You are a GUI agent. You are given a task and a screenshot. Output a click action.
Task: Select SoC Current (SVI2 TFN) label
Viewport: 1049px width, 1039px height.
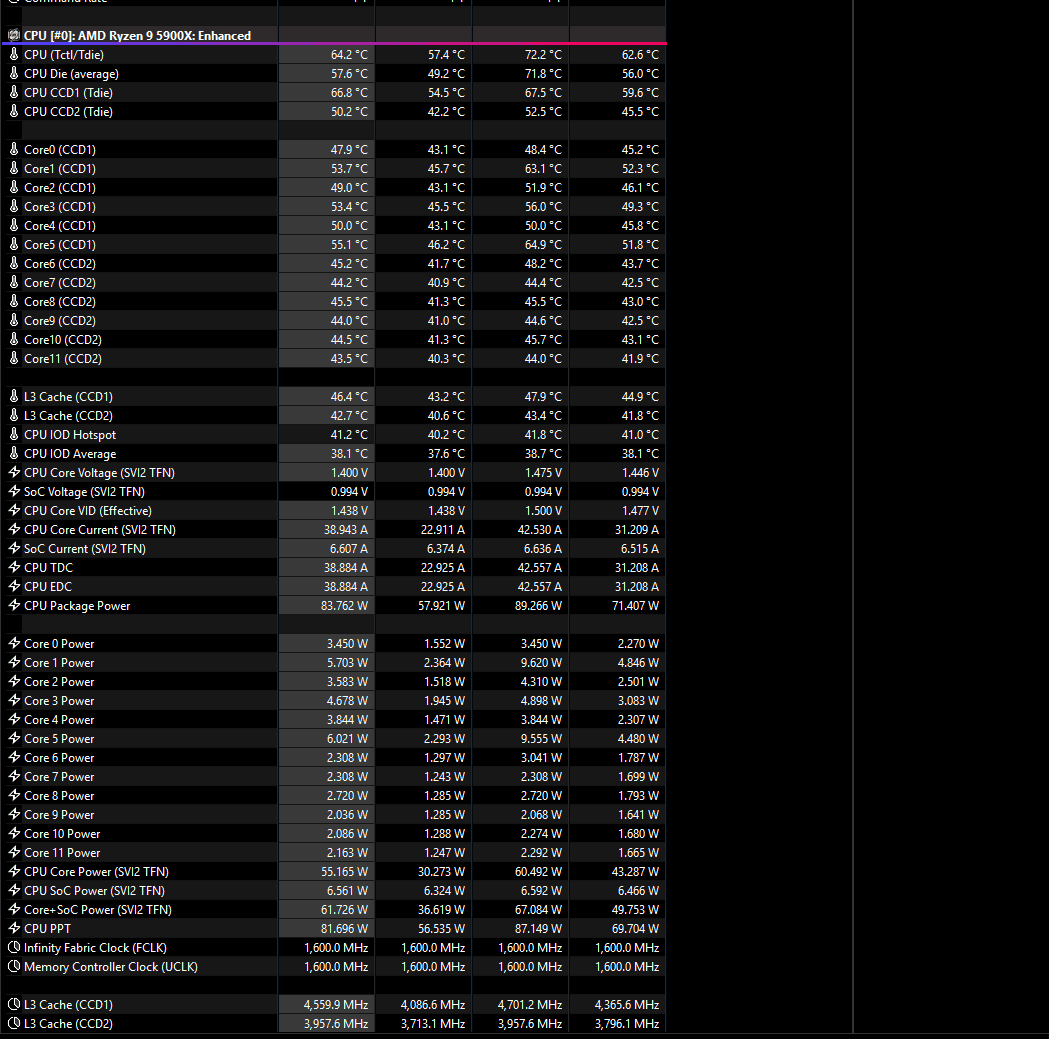click(84, 549)
